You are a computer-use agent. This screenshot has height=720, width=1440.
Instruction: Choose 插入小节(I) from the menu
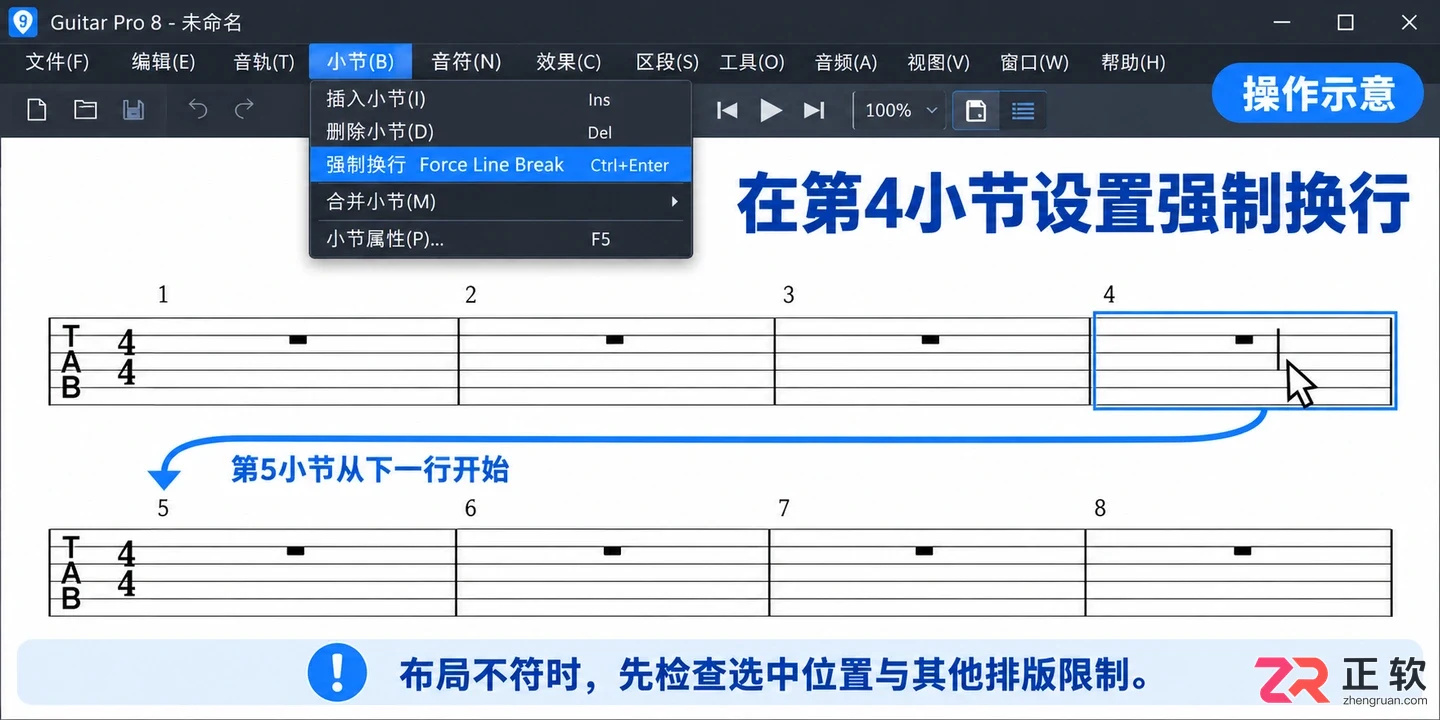pos(501,99)
